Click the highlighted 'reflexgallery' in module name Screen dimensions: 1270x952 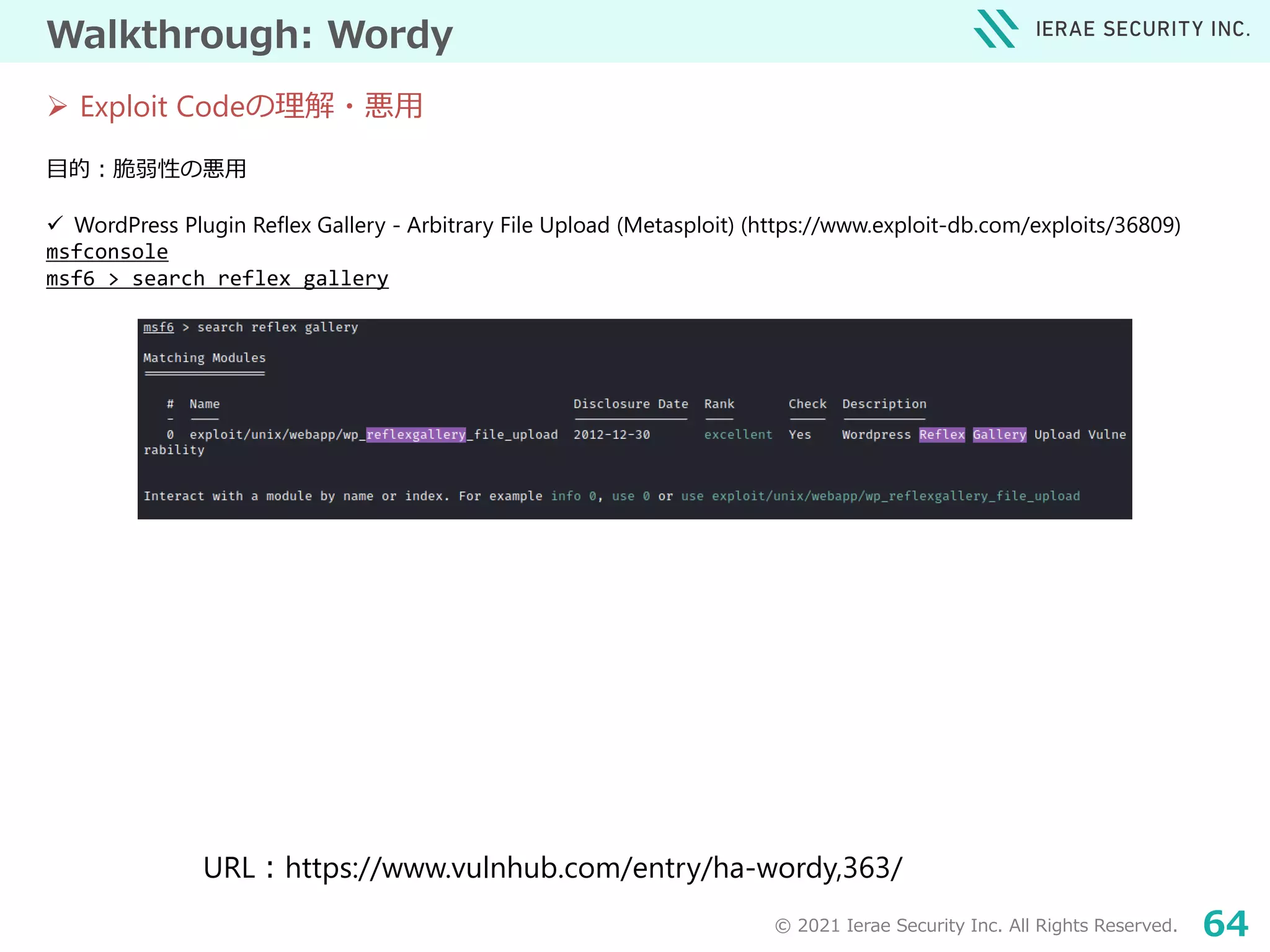[x=416, y=435]
